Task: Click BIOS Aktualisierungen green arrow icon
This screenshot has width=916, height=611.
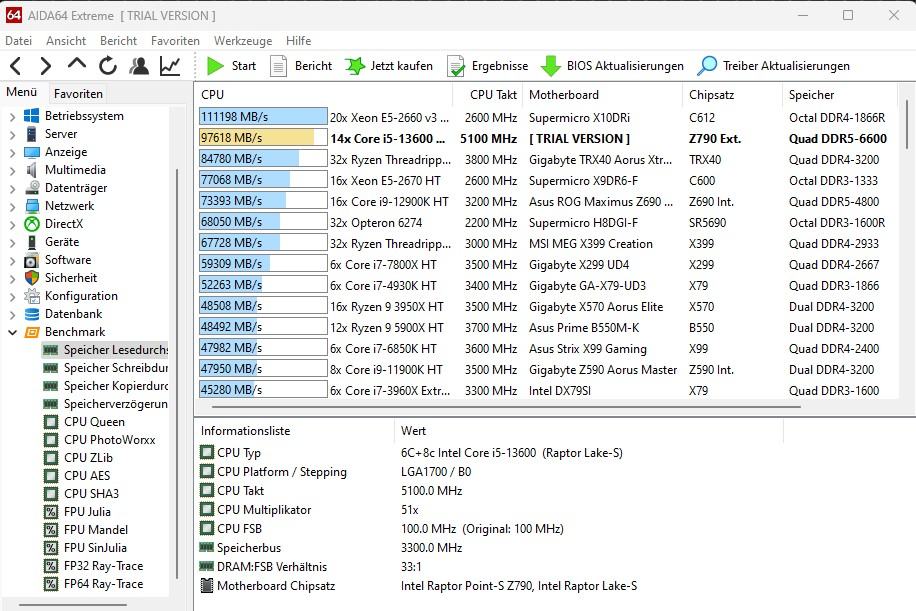Action: (550, 66)
